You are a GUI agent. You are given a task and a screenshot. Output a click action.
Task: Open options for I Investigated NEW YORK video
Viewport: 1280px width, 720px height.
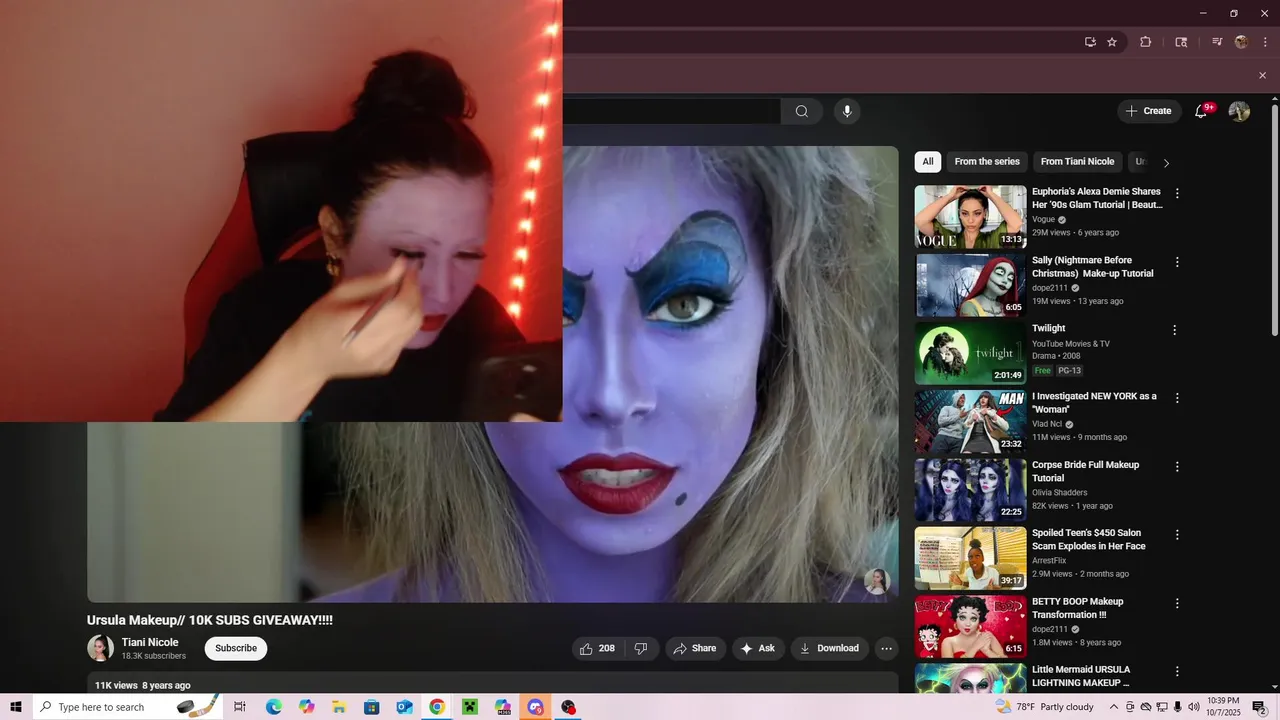pos(1177,398)
